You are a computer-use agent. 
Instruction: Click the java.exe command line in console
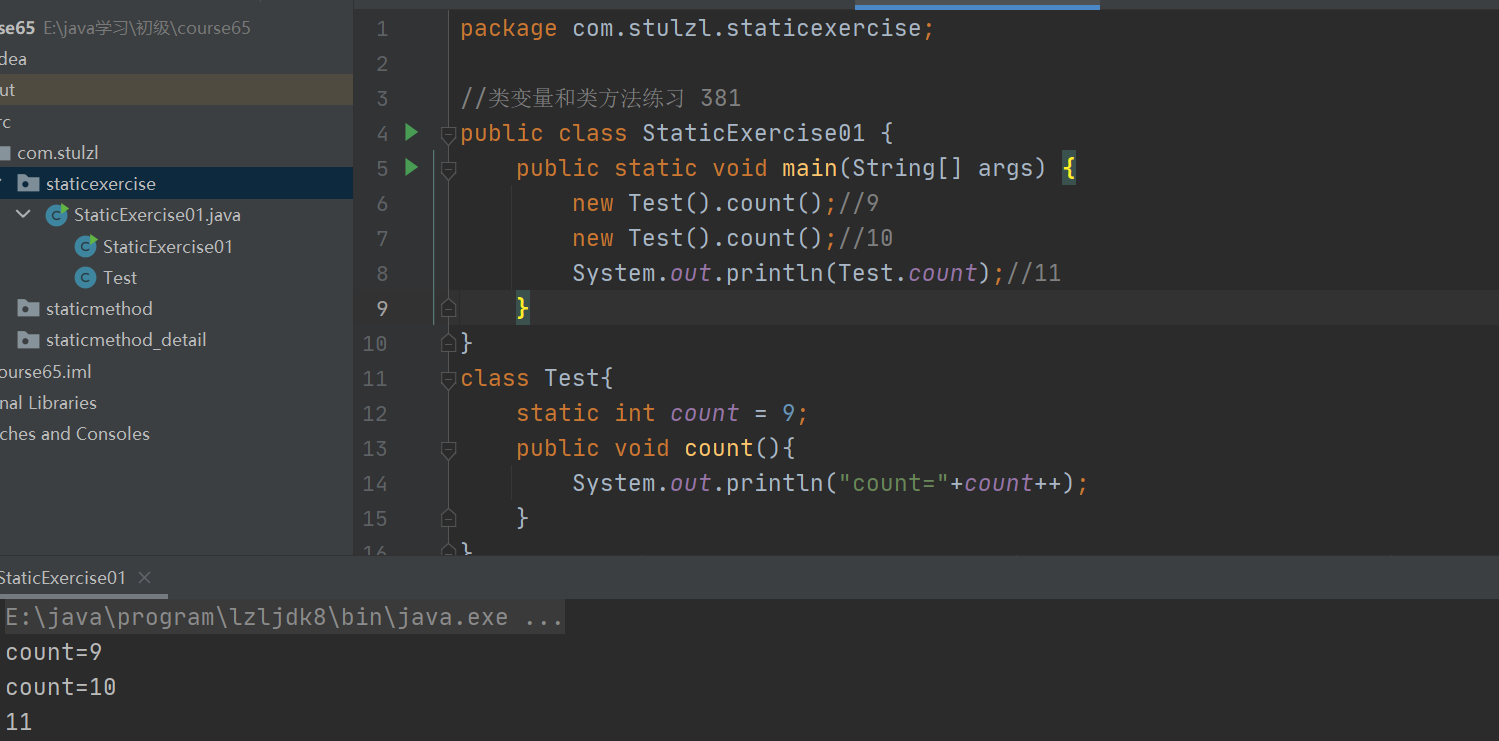pyautogui.click(x=284, y=617)
